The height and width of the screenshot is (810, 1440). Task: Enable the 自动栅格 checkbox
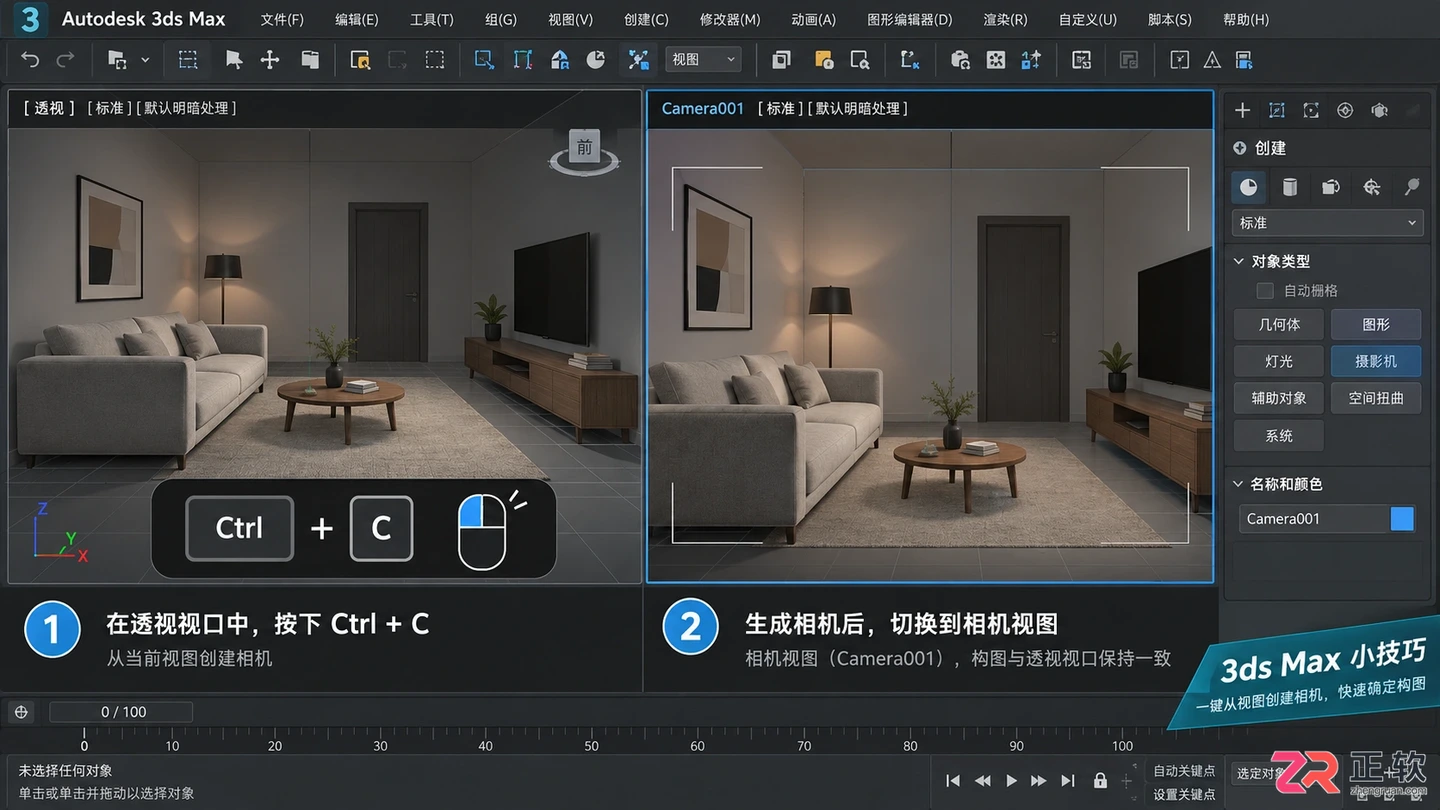[1265, 291]
